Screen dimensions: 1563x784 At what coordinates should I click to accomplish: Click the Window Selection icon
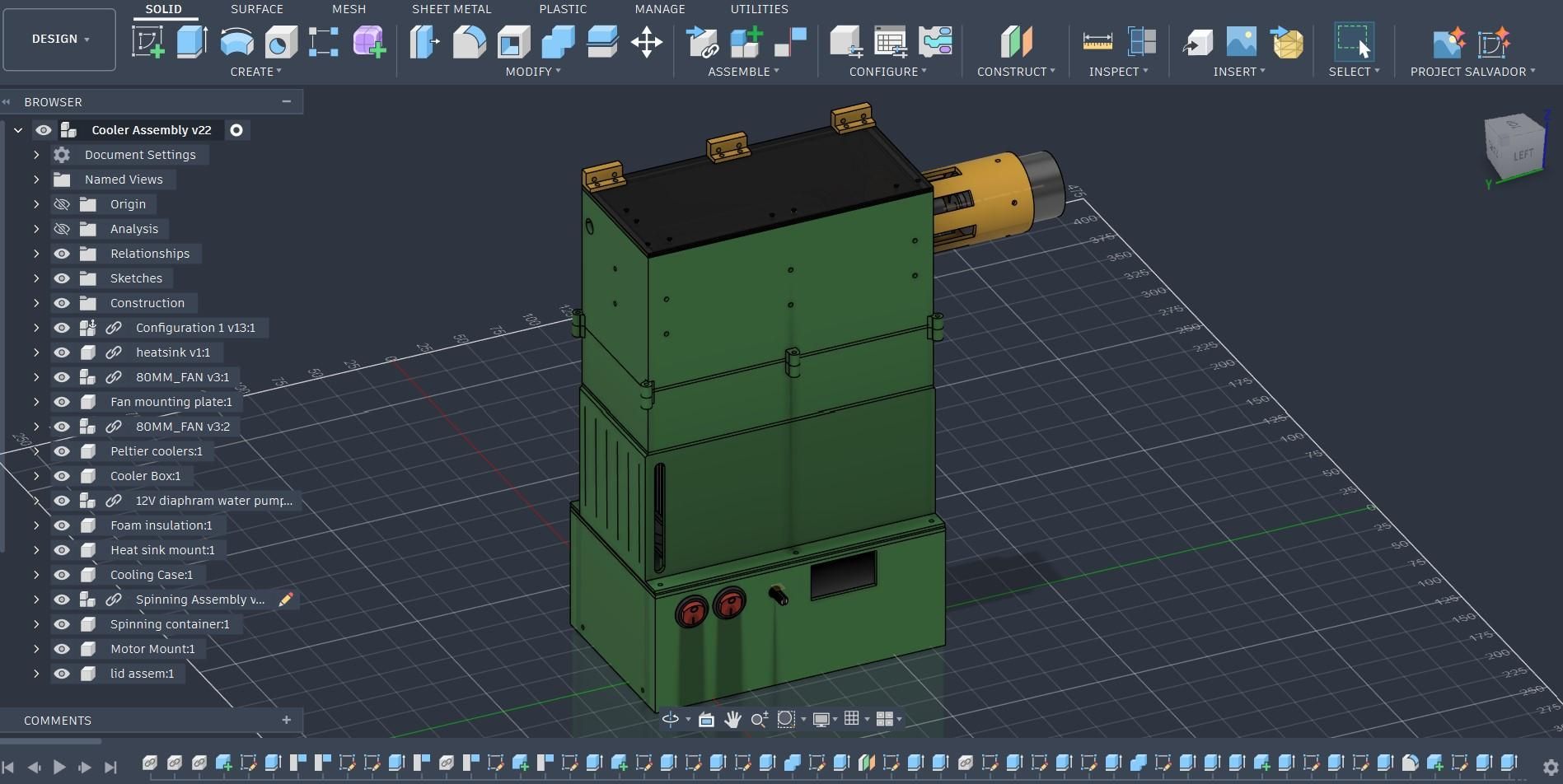pos(1354,41)
